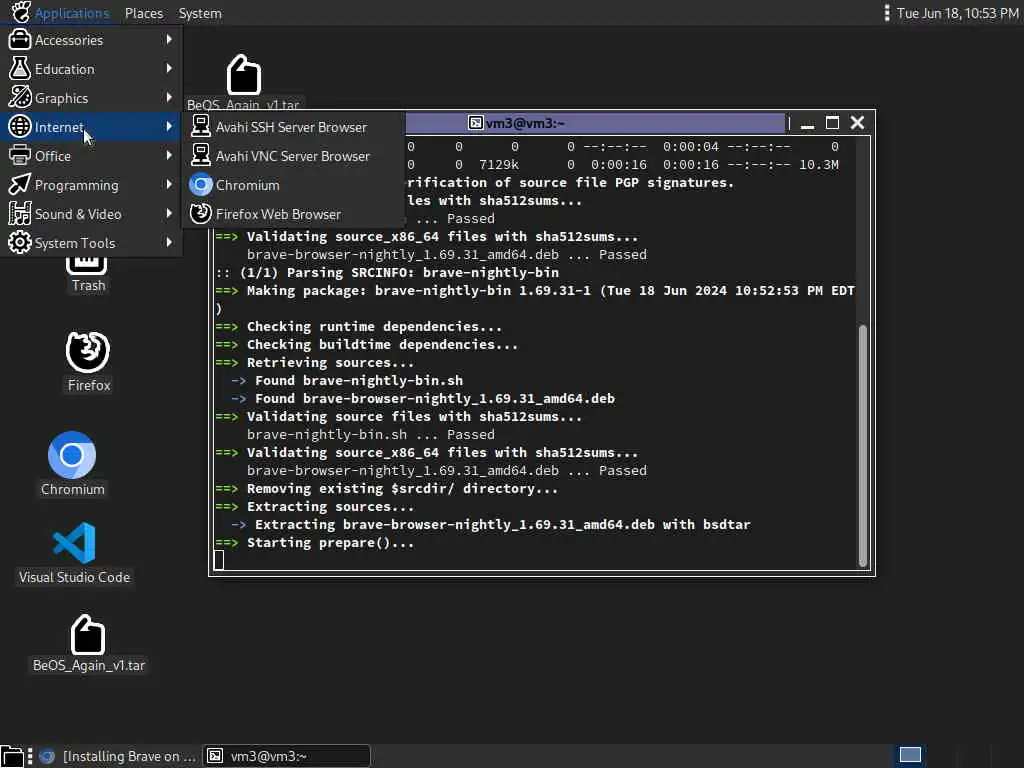Click '(1/1) Parsing SRCINFO' terminal line
This screenshot has height=768, width=1024.
pos(387,272)
